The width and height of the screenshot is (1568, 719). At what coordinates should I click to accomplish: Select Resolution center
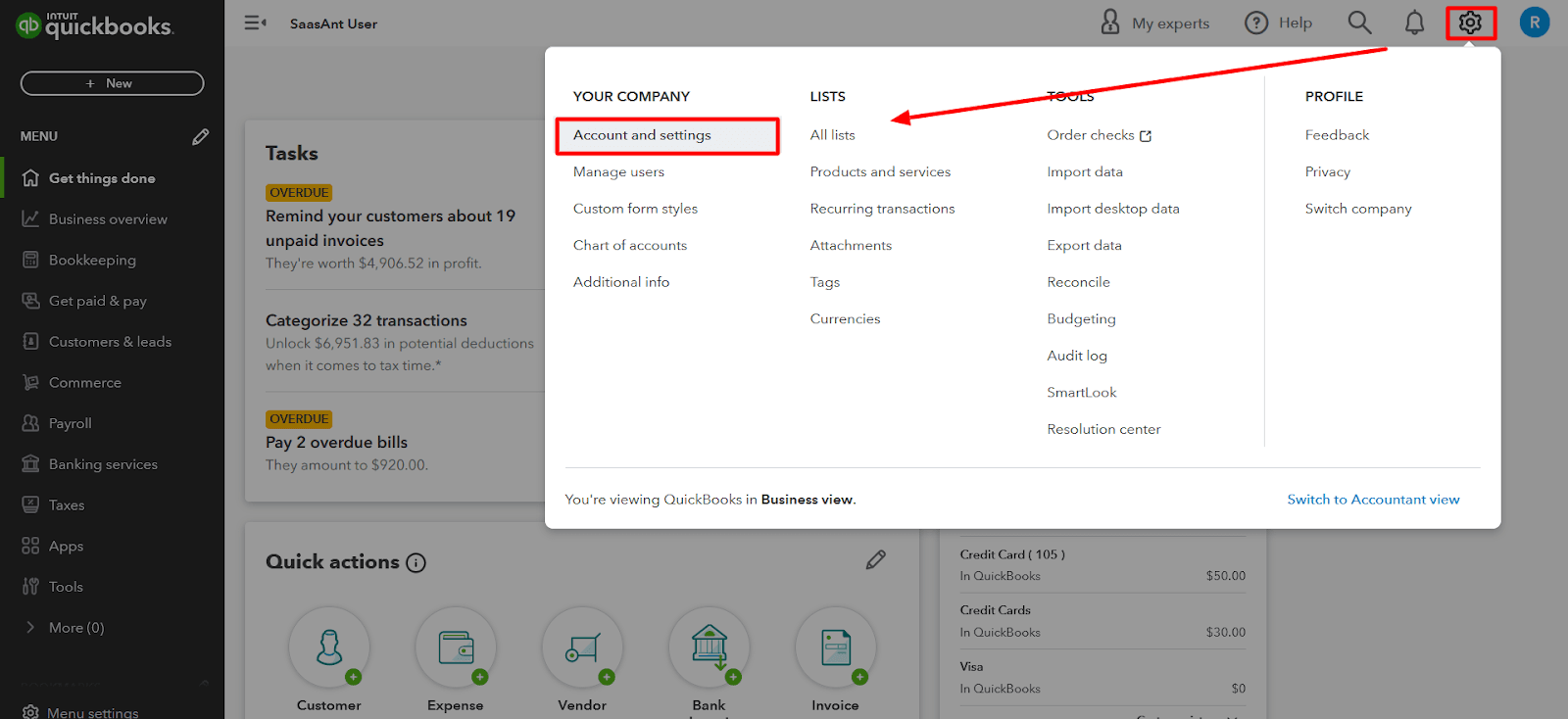tap(1103, 429)
